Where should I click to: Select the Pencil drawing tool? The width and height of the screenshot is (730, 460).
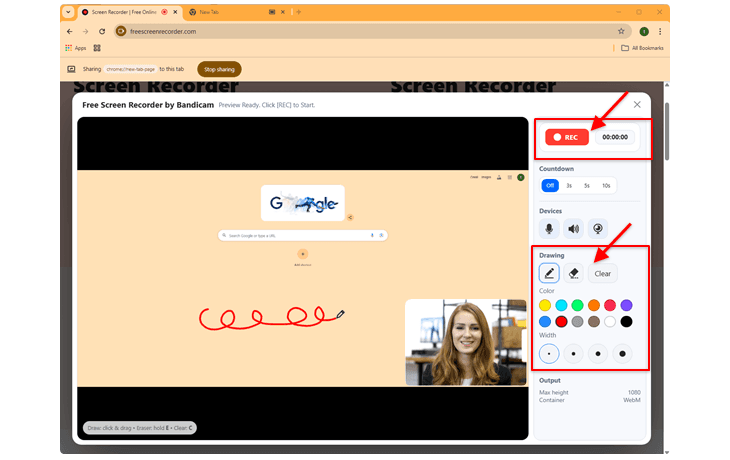tap(549, 273)
